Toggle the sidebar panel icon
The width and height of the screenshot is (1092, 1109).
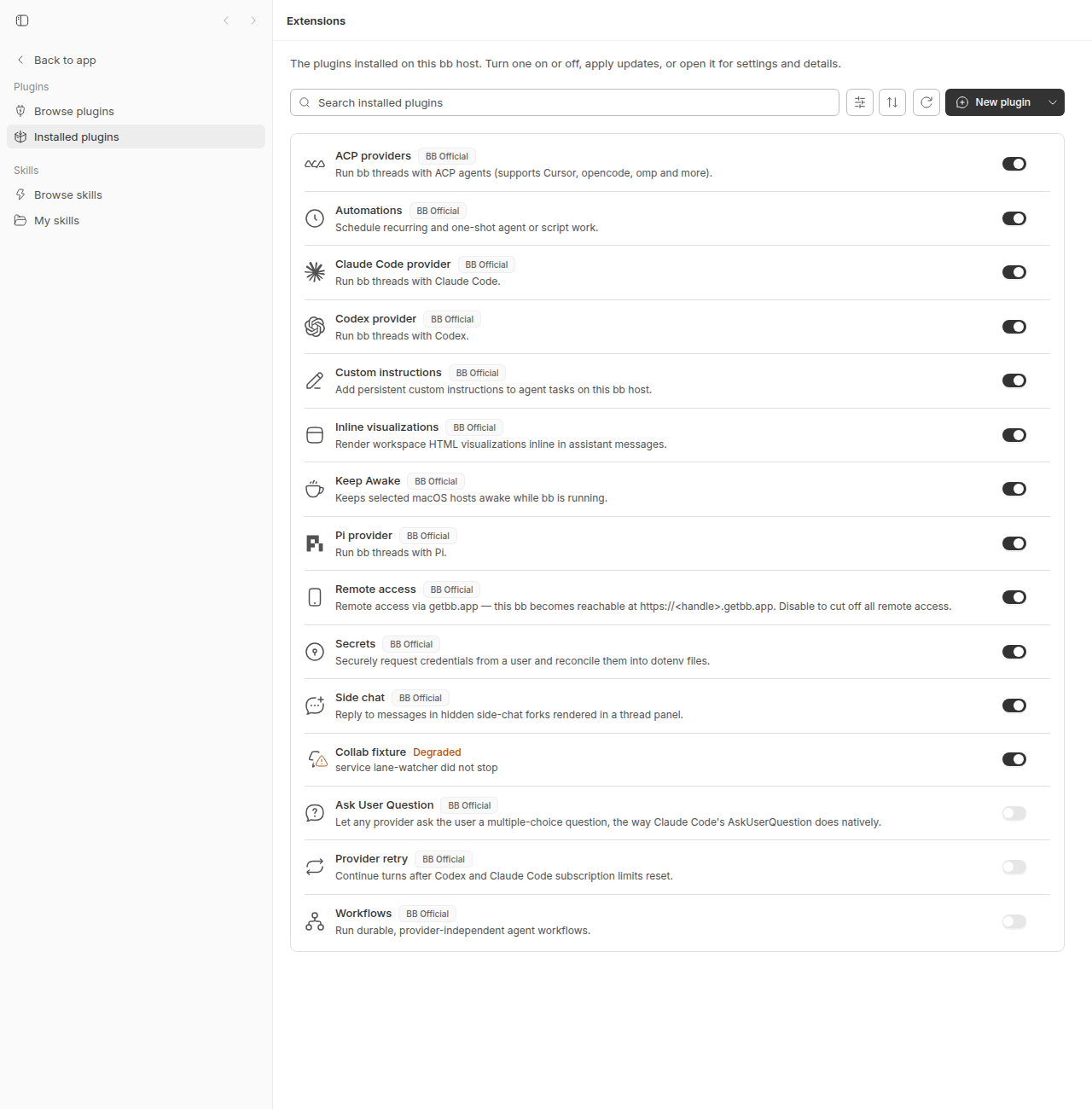[22, 20]
